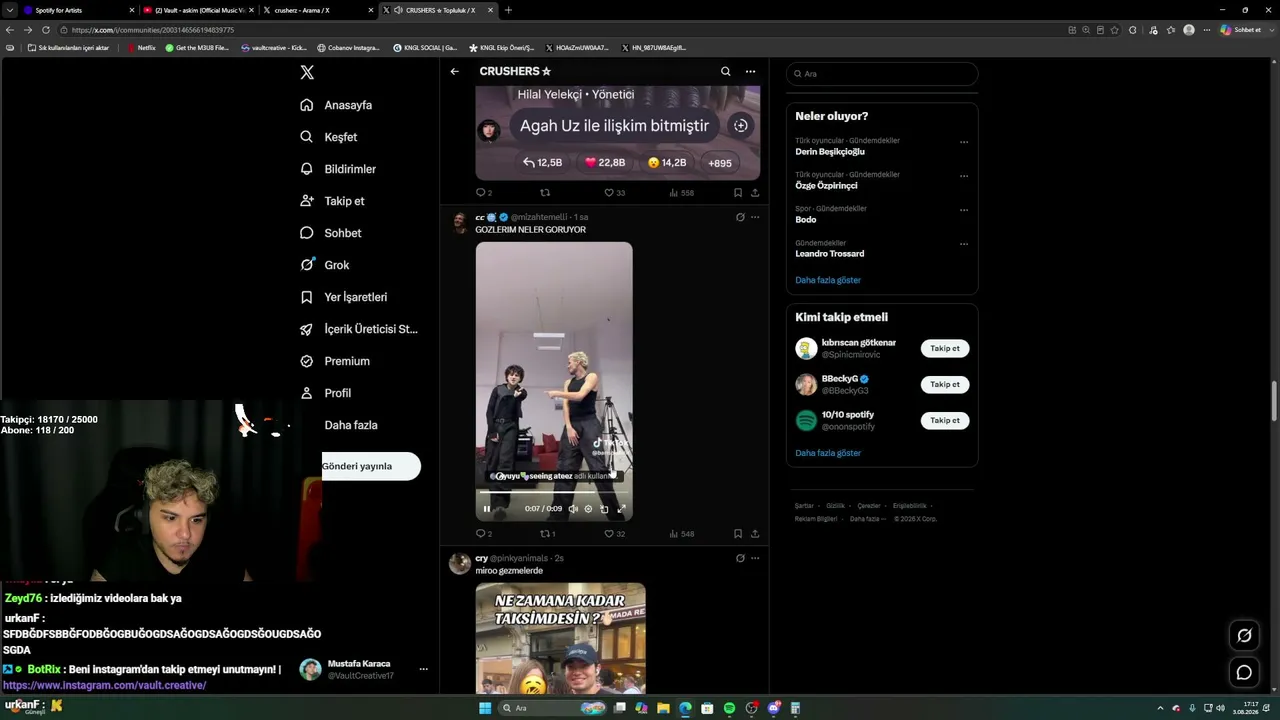Screen dimensions: 1280x720
Task: Open Profil in the sidebar
Action: click(327, 393)
